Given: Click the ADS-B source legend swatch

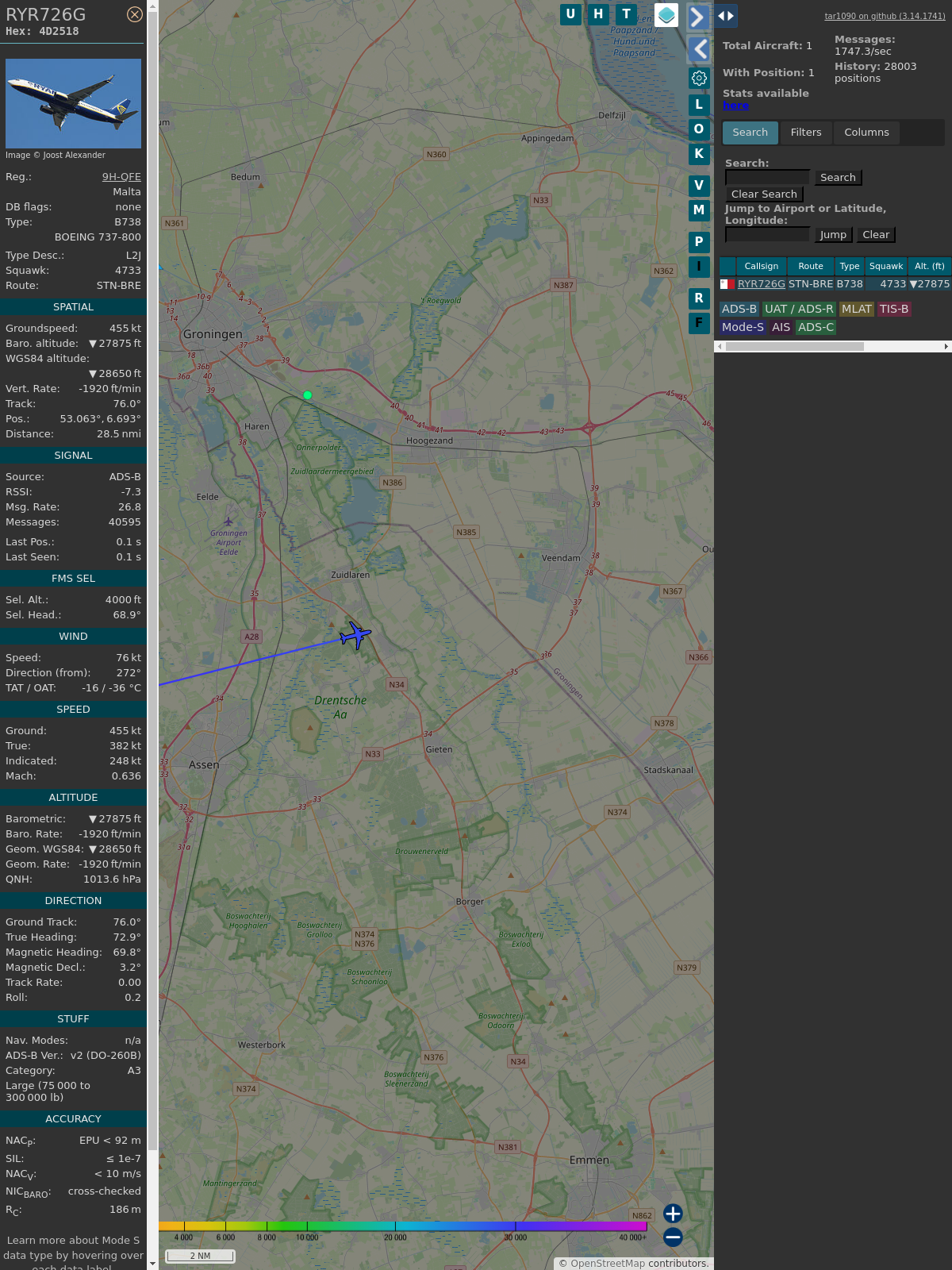Looking at the screenshot, I should 739,310.
